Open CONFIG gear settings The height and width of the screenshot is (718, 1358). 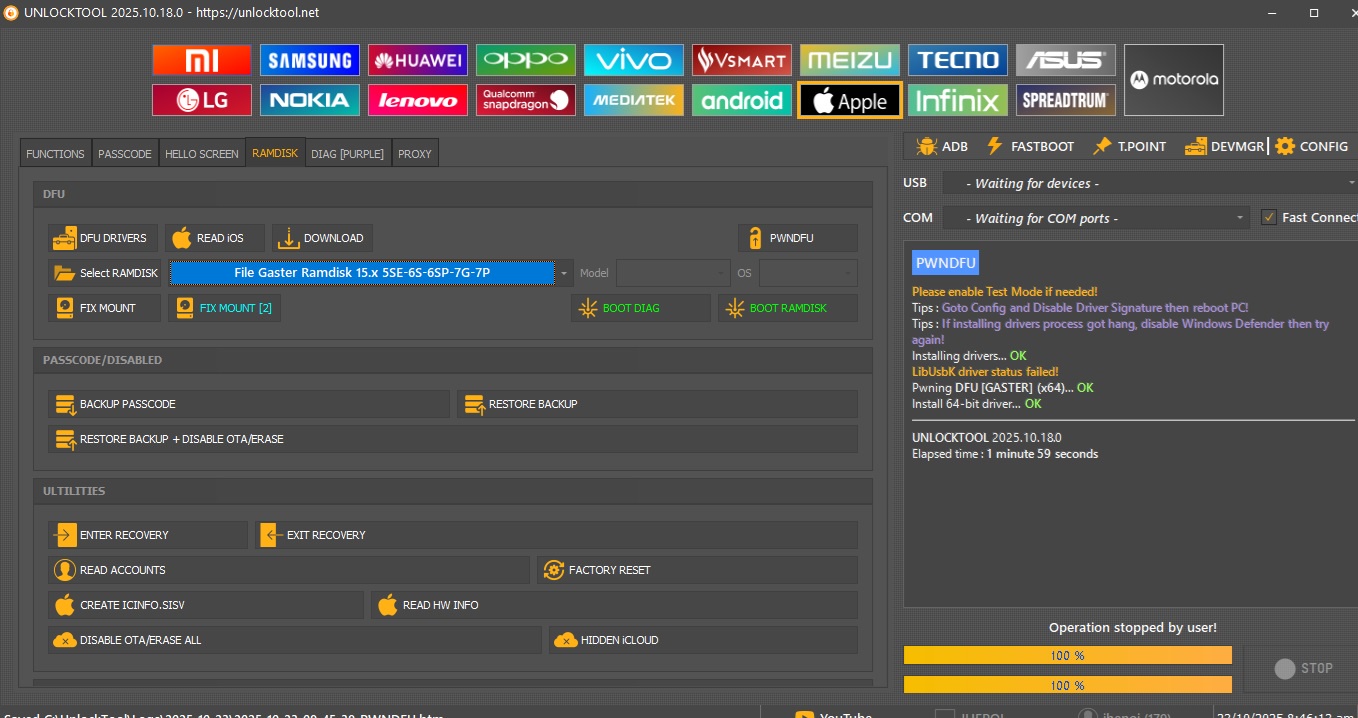[1312, 146]
